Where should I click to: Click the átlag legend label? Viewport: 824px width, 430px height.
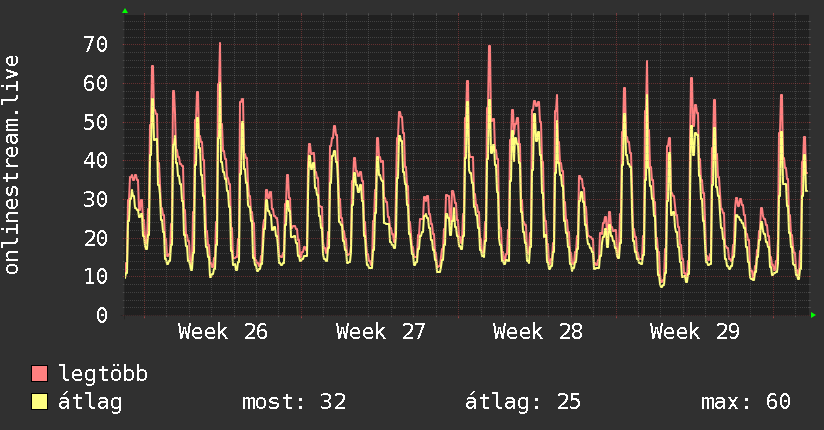click(x=90, y=402)
